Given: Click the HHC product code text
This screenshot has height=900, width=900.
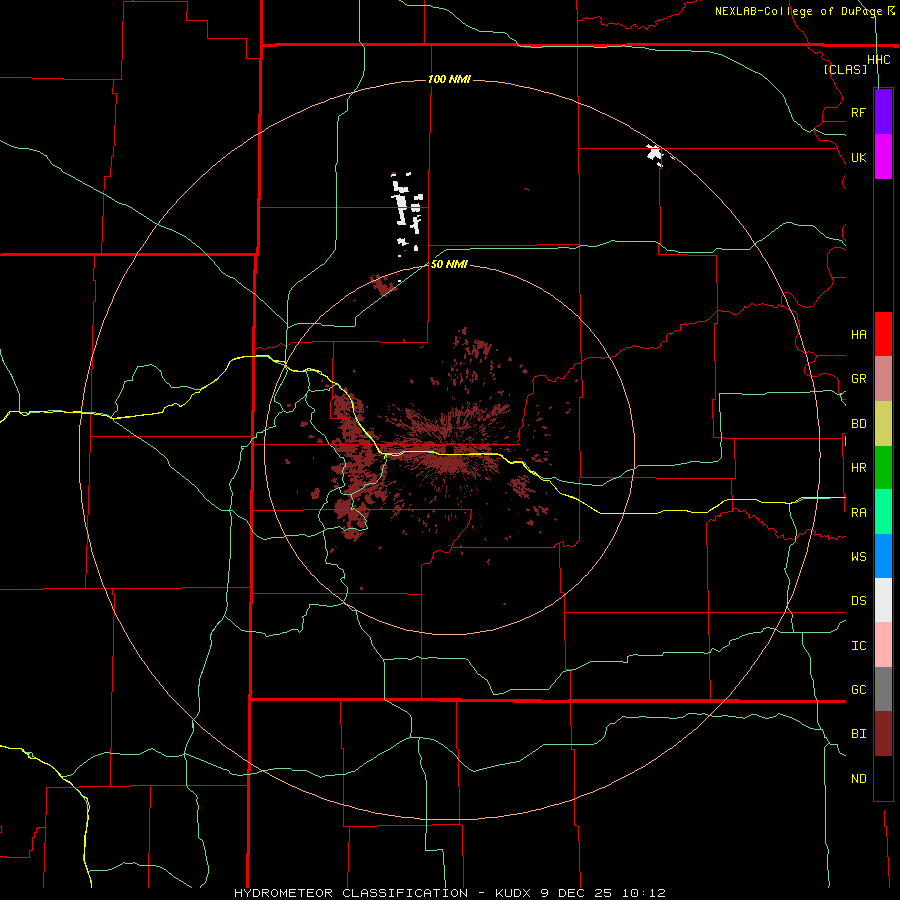Looking at the screenshot, I should click(x=879, y=60).
